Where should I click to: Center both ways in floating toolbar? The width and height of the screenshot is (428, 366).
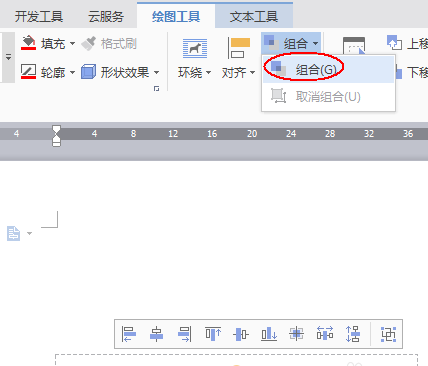296,334
